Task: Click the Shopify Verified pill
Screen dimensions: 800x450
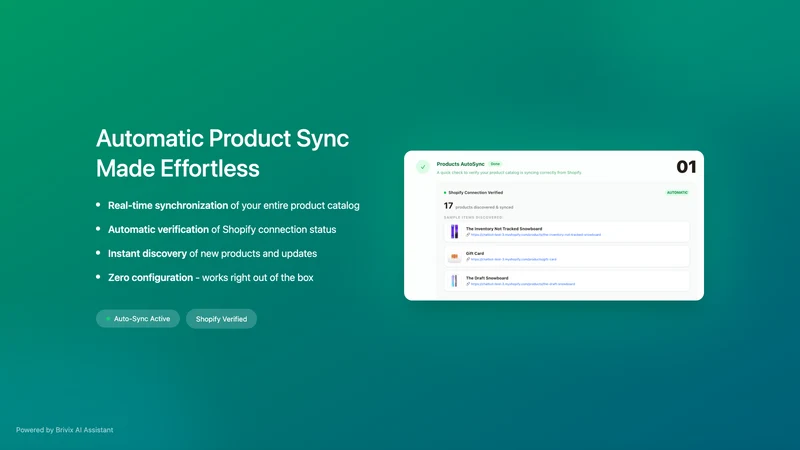Action: click(221, 319)
